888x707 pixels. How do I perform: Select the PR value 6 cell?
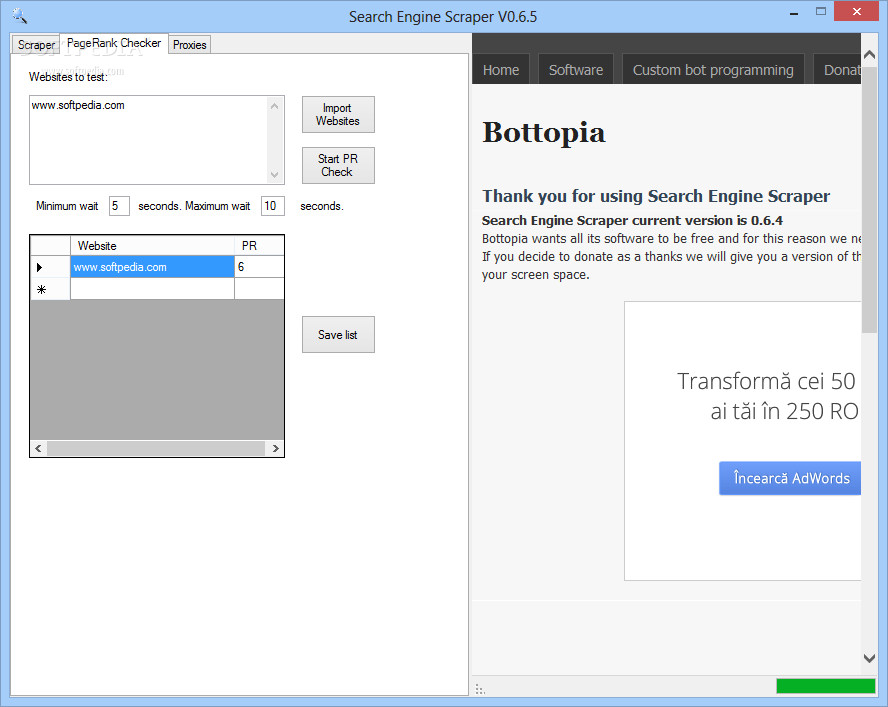coord(259,267)
